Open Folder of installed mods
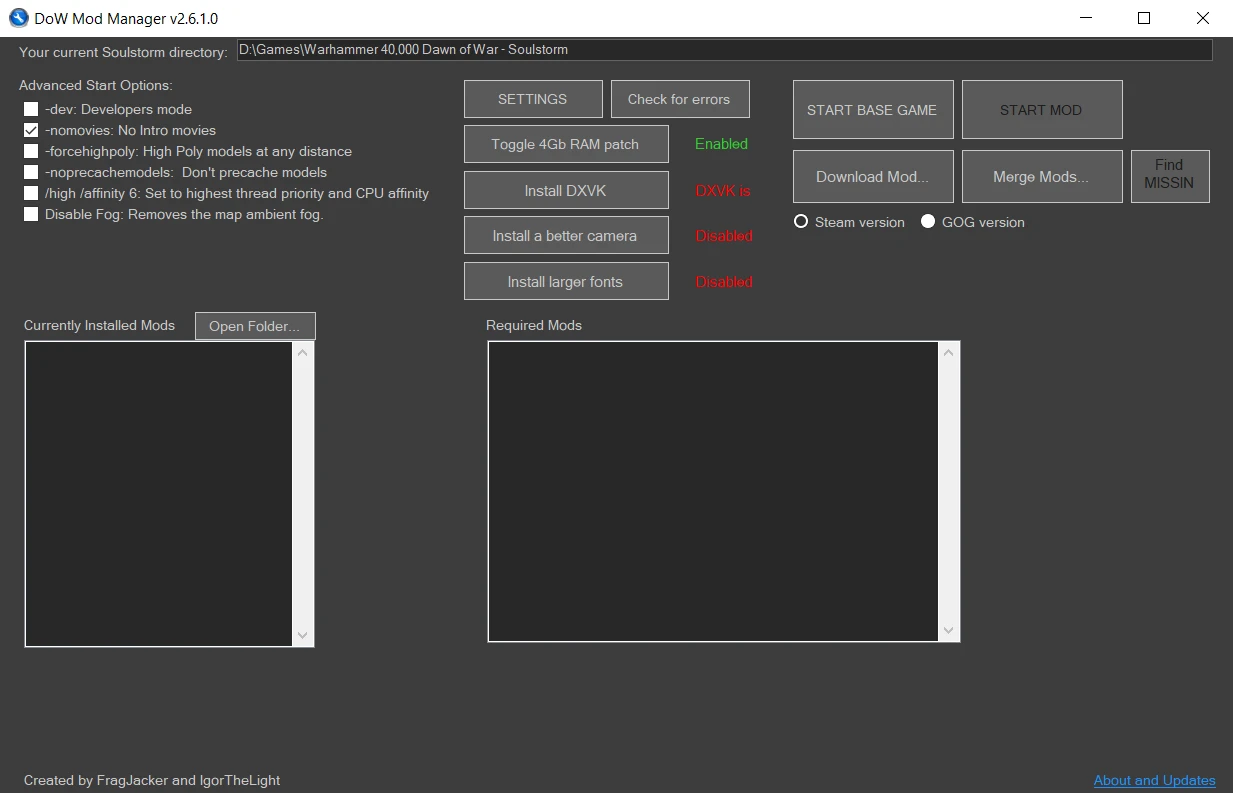 click(x=255, y=326)
